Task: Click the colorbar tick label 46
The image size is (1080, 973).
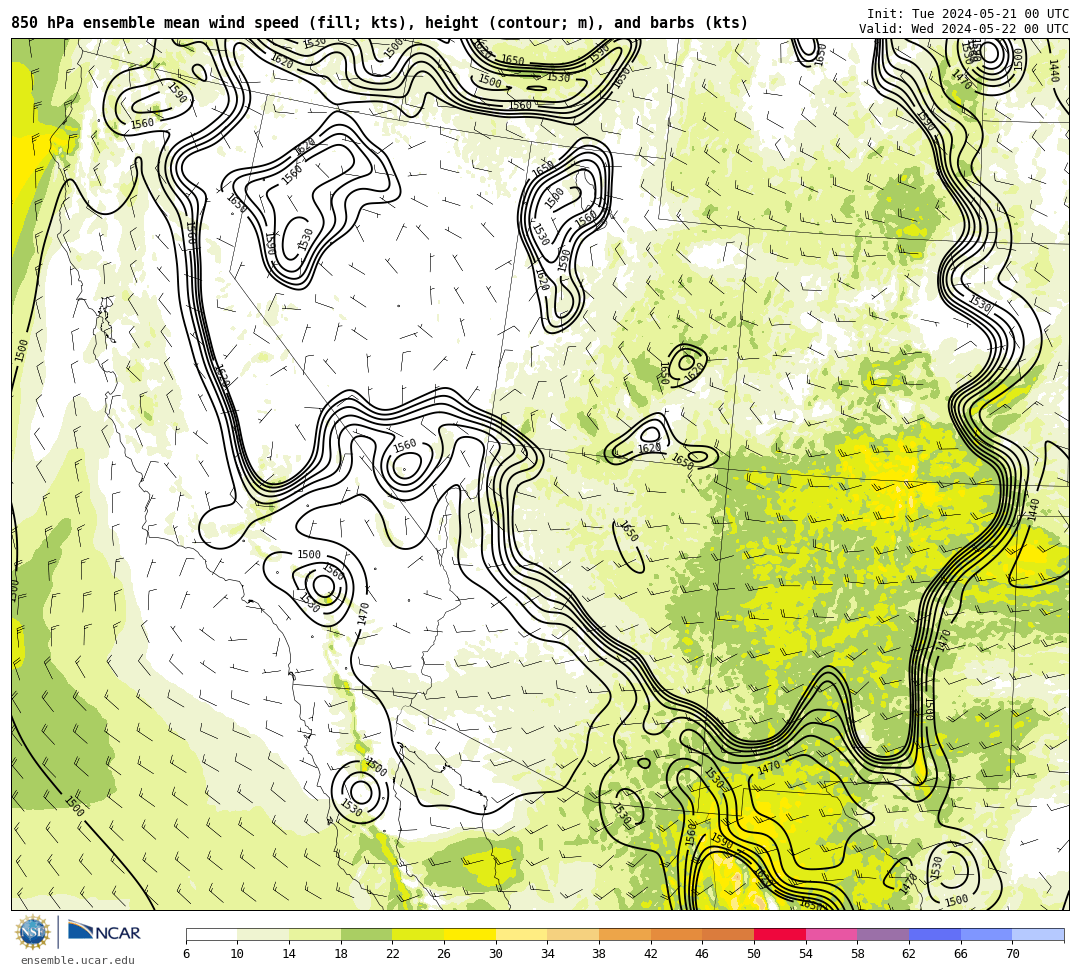Action: [x=703, y=954]
